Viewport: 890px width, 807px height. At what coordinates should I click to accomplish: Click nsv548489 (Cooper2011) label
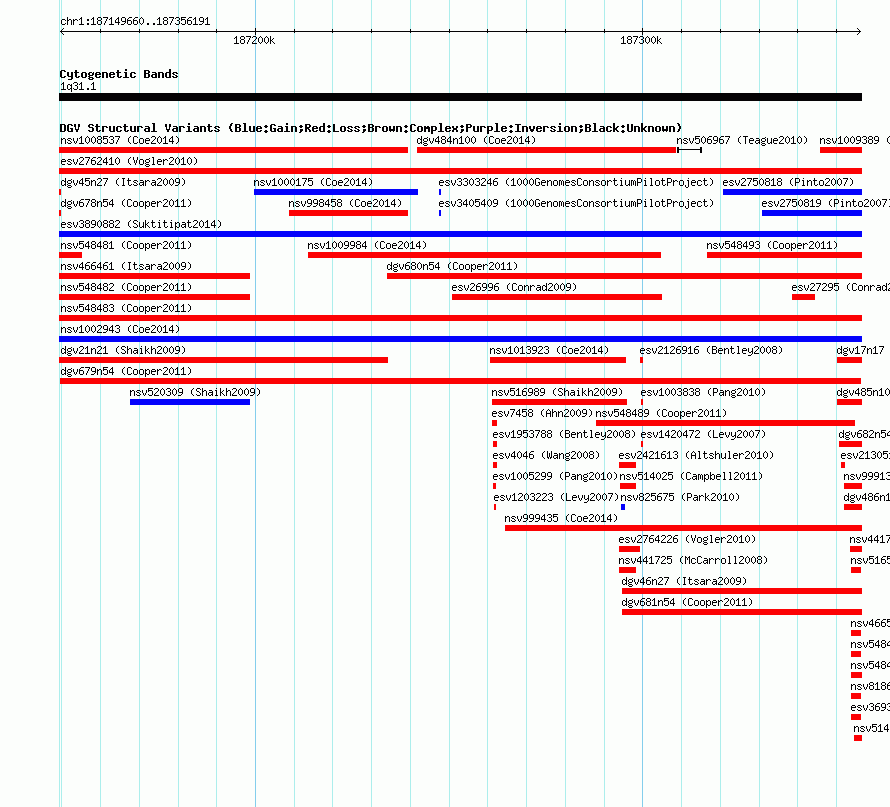point(661,413)
